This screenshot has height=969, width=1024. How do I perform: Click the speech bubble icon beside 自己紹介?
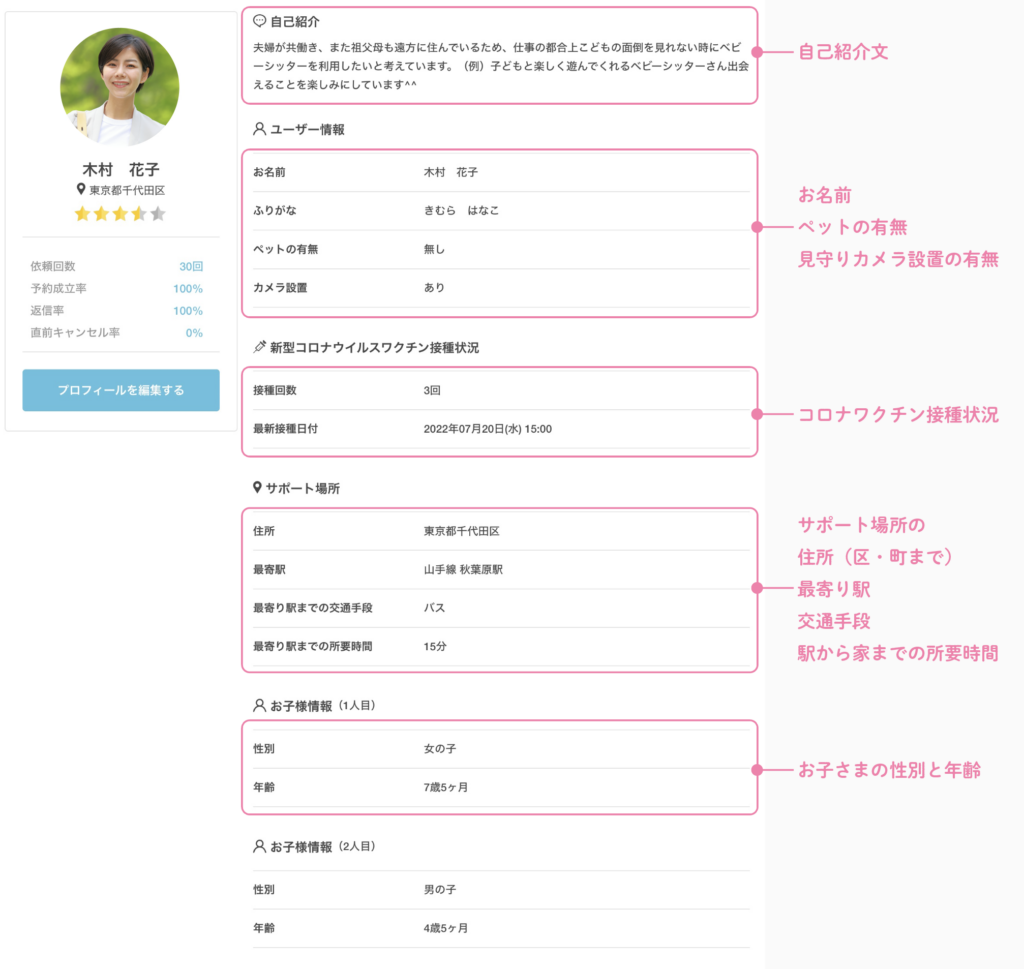click(259, 21)
